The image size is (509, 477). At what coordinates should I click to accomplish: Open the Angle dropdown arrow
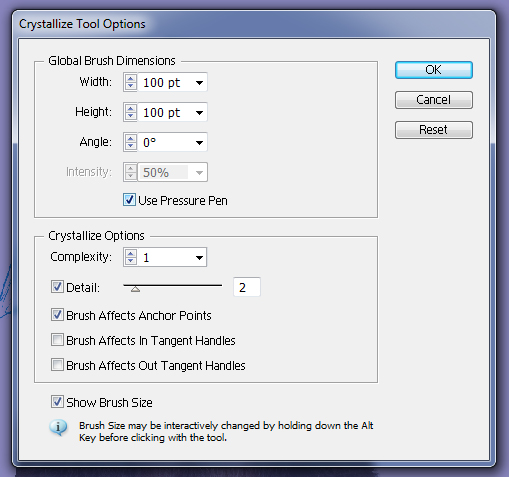(x=199, y=142)
